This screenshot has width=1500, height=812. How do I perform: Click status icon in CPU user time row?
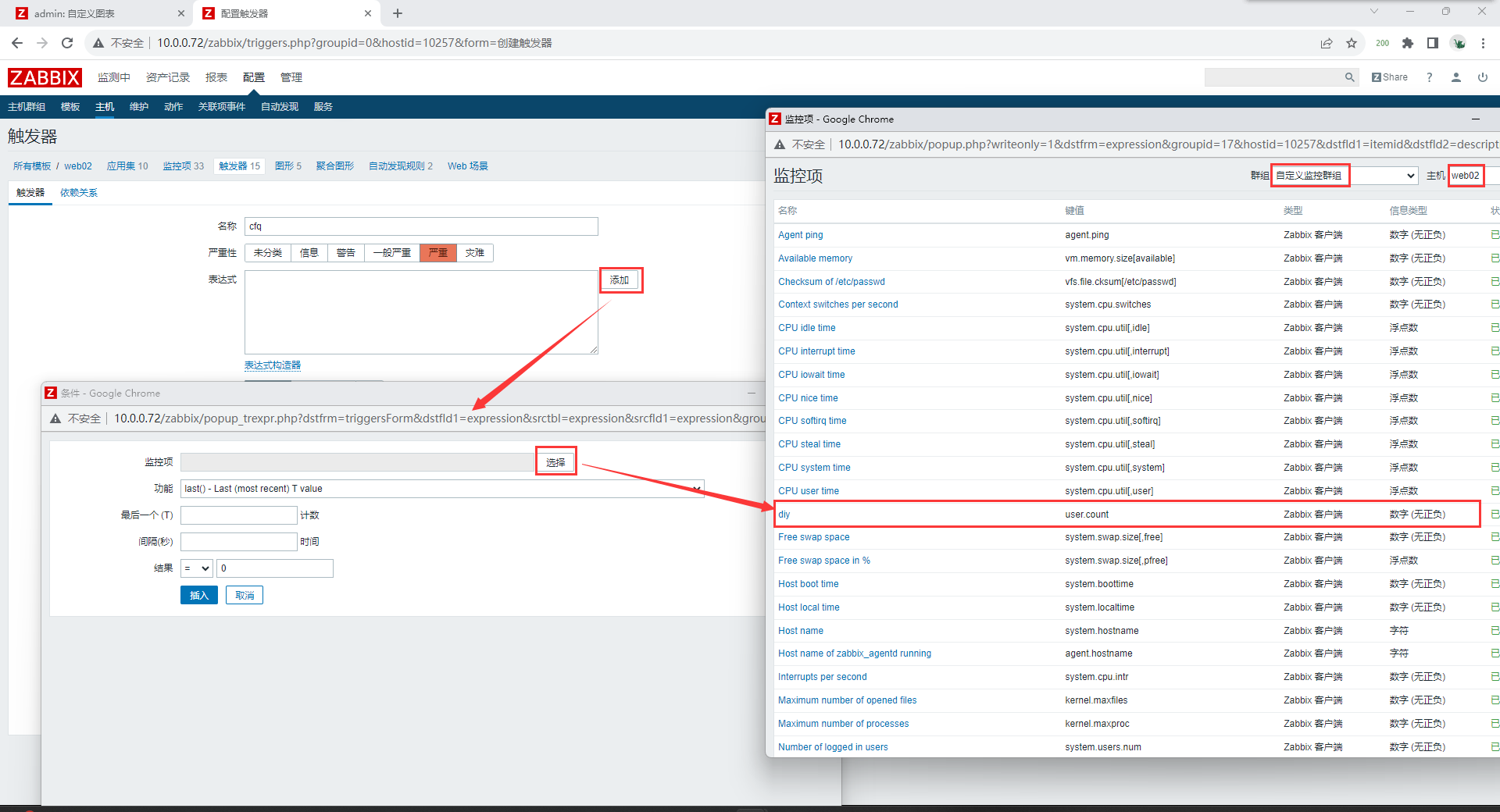[1495, 491]
